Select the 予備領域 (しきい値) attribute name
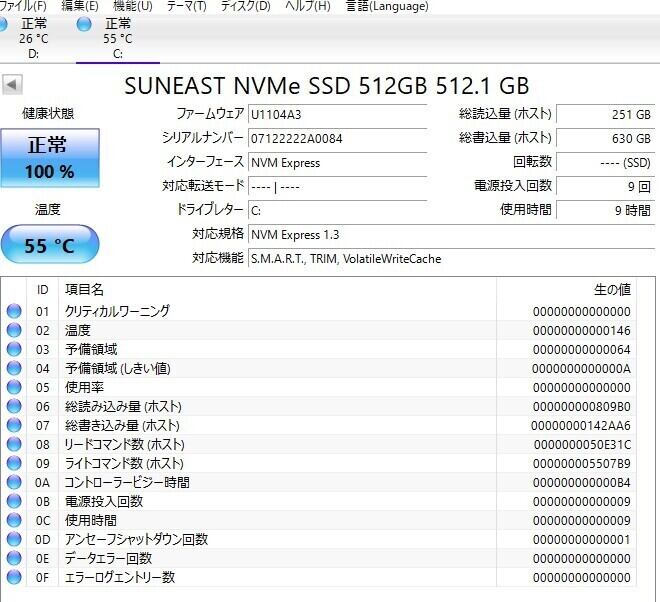 pyautogui.click(x=117, y=368)
